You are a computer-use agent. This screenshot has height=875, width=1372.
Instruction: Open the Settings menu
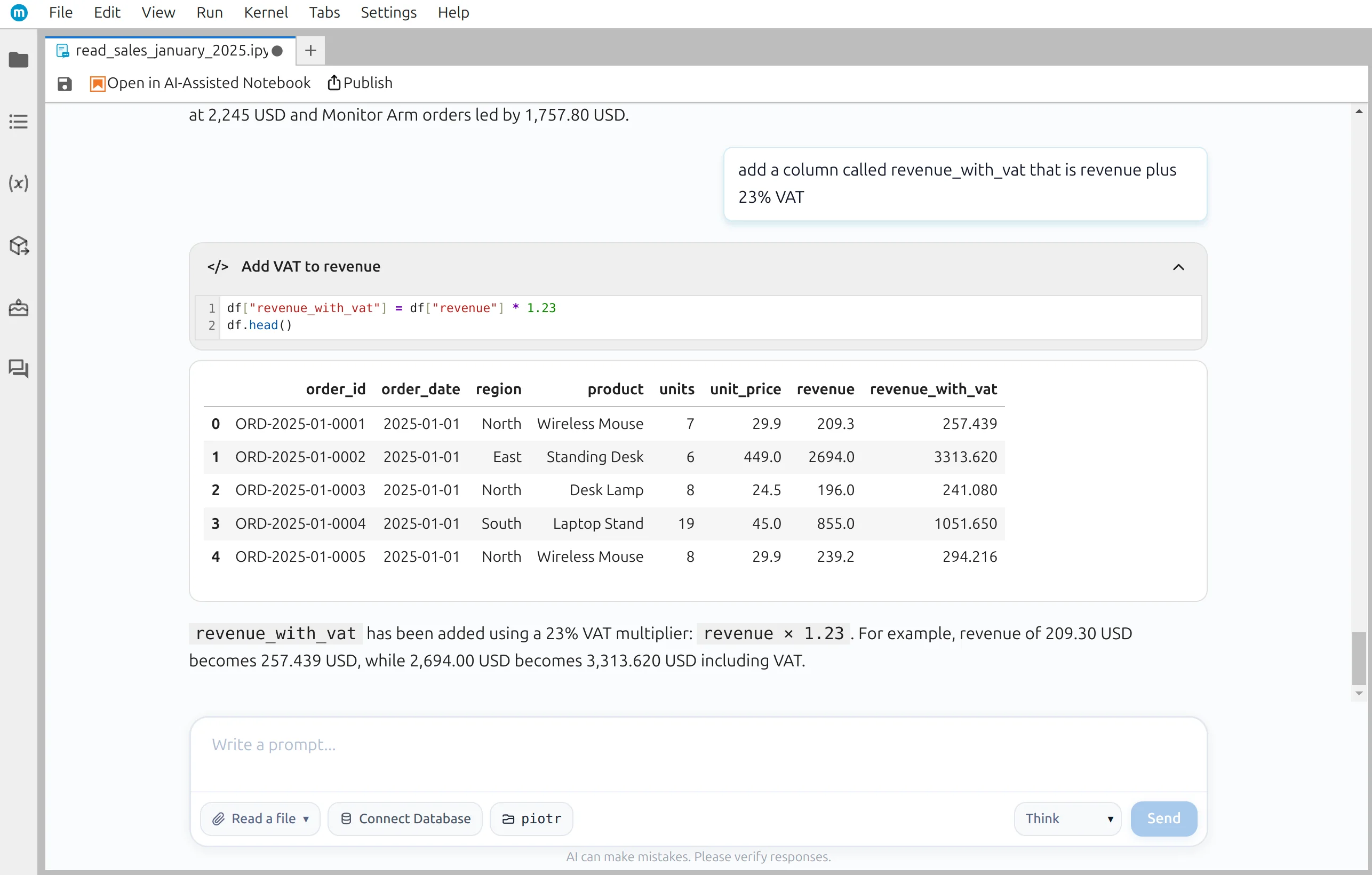coord(388,12)
